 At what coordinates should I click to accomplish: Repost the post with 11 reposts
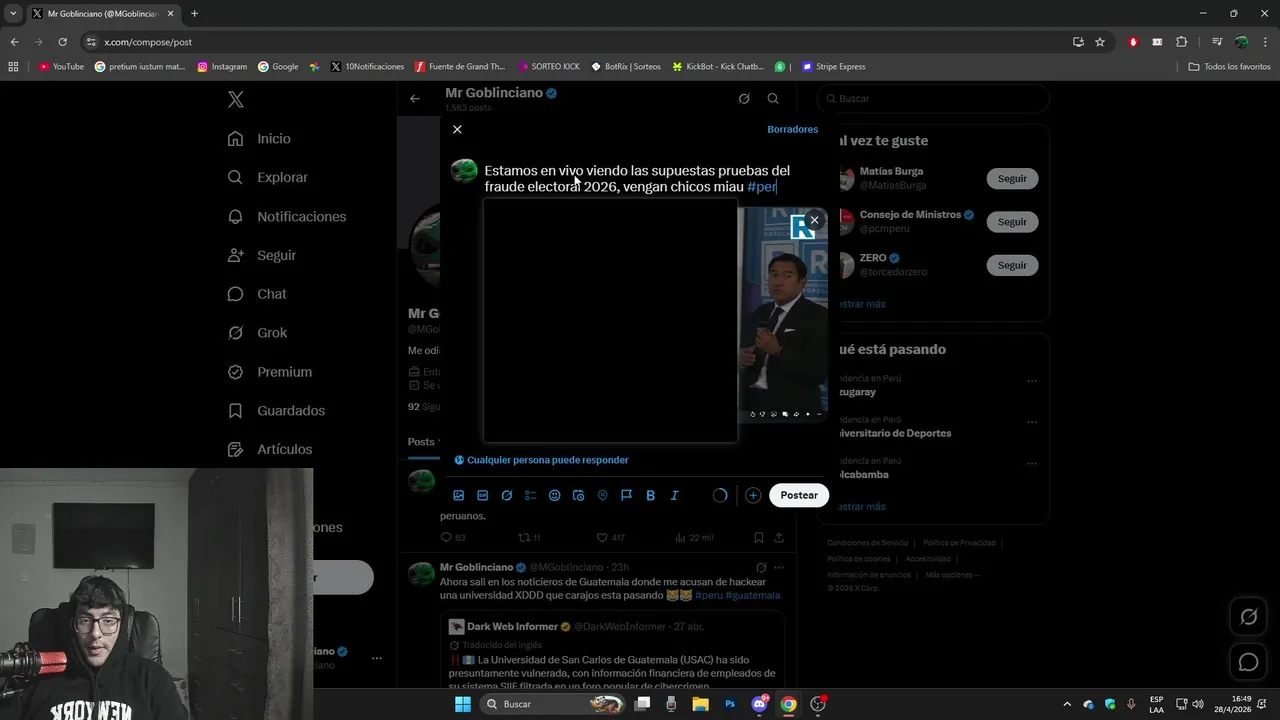point(529,537)
